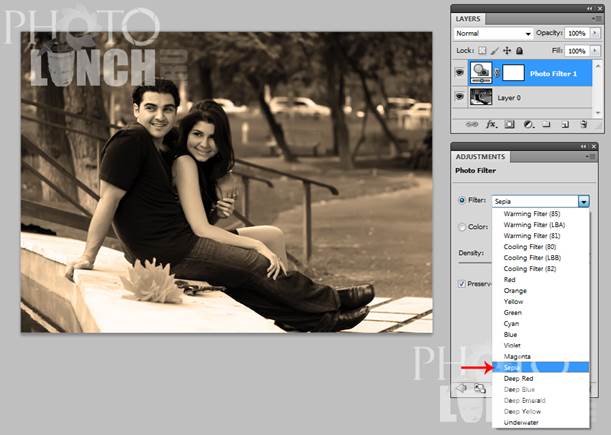Screen dimensions: 611x435
Task: Click Layers list scrollbar up arrow
Action: 598,65
